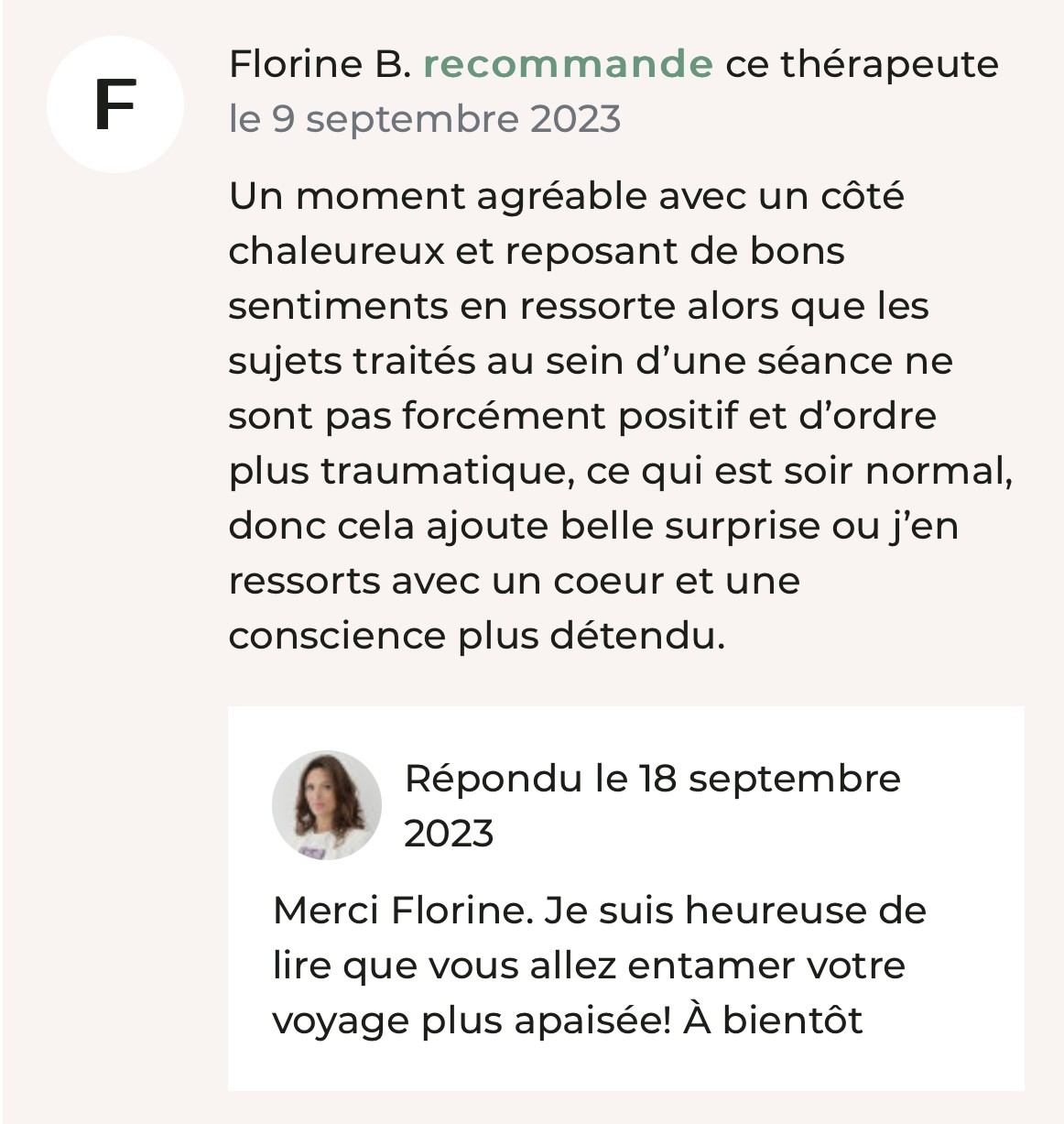Click the green word recommande
The image size is (1064, 1124).
(568, 64)
